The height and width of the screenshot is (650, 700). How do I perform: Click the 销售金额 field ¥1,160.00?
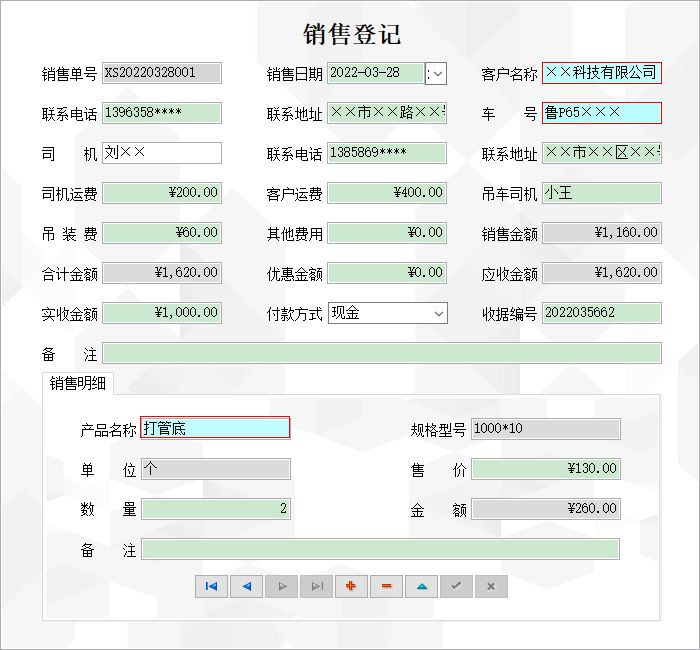click(x=602, y=233)
